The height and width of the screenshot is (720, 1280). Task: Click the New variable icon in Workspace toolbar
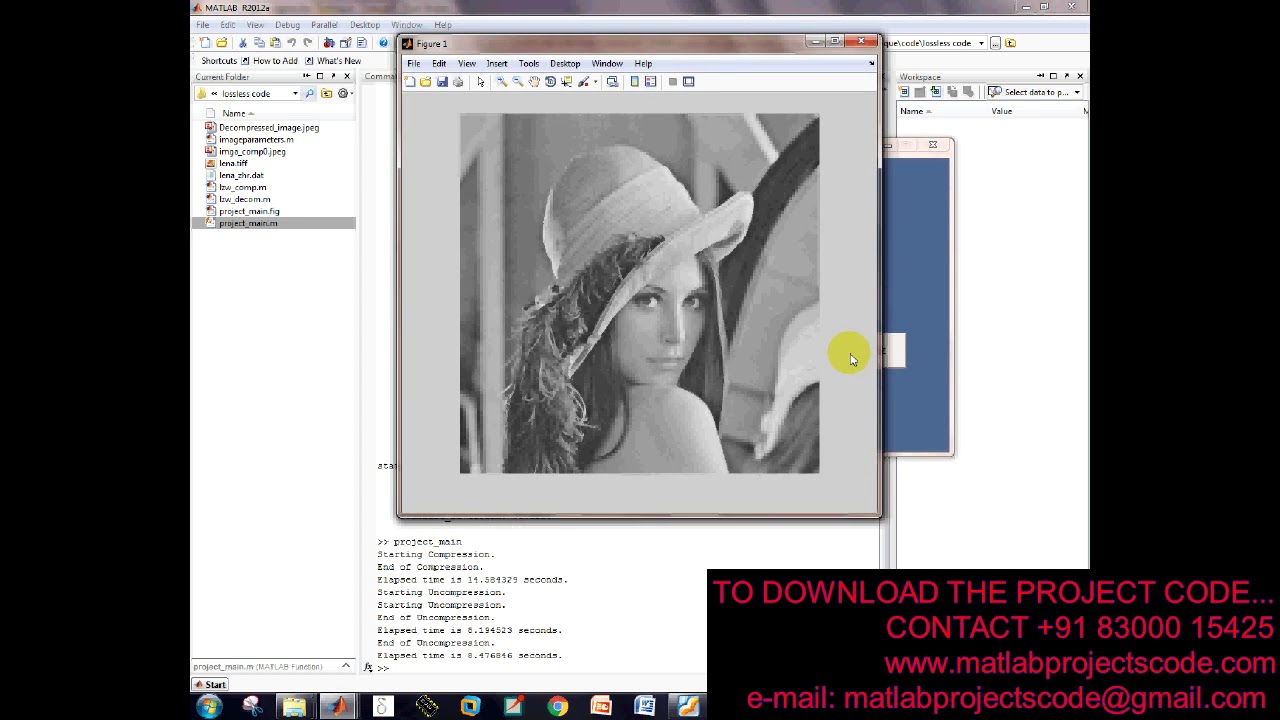pyautogui.click(x=903, y=92)
